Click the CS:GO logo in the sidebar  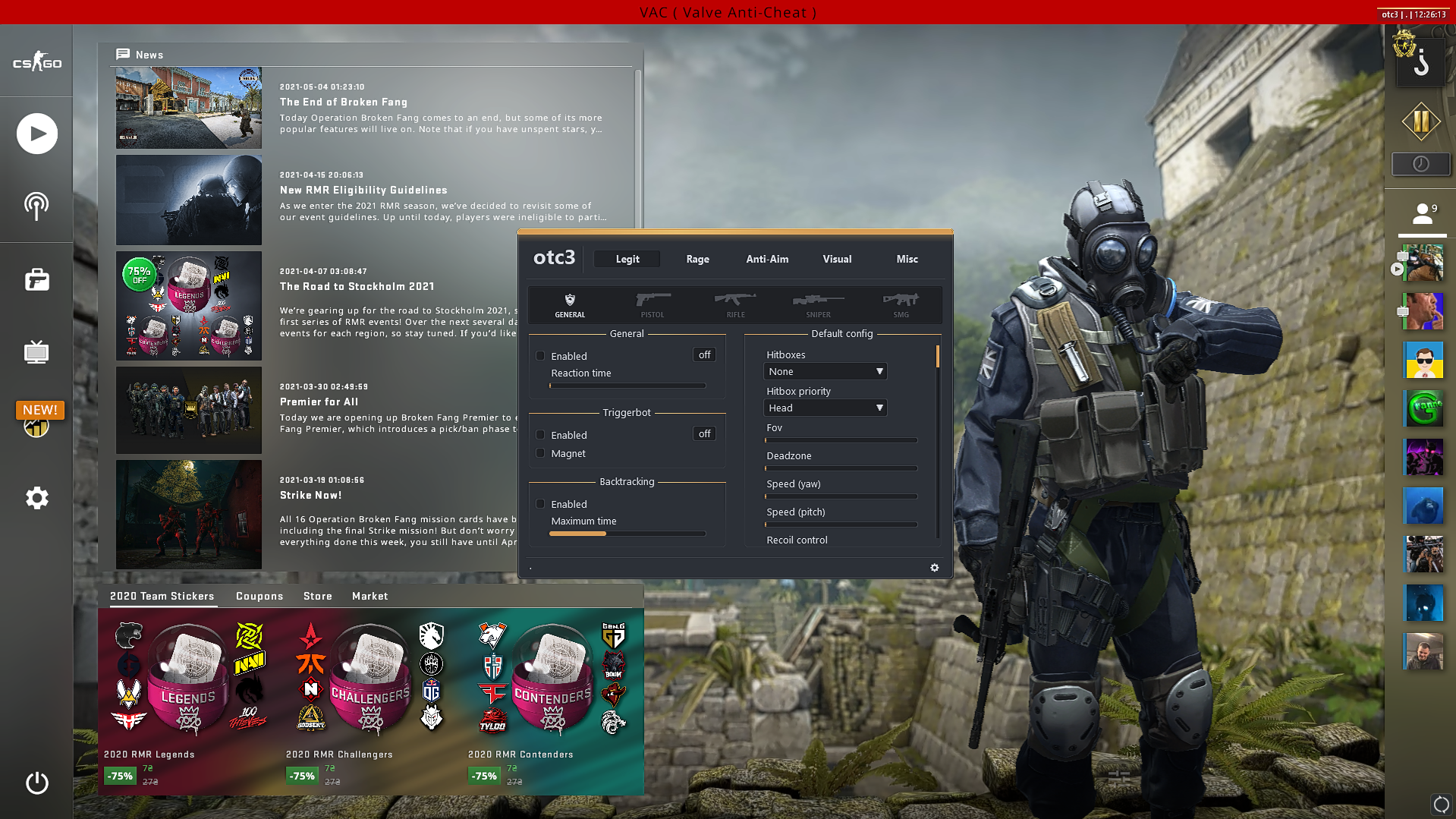coord(36,62)
